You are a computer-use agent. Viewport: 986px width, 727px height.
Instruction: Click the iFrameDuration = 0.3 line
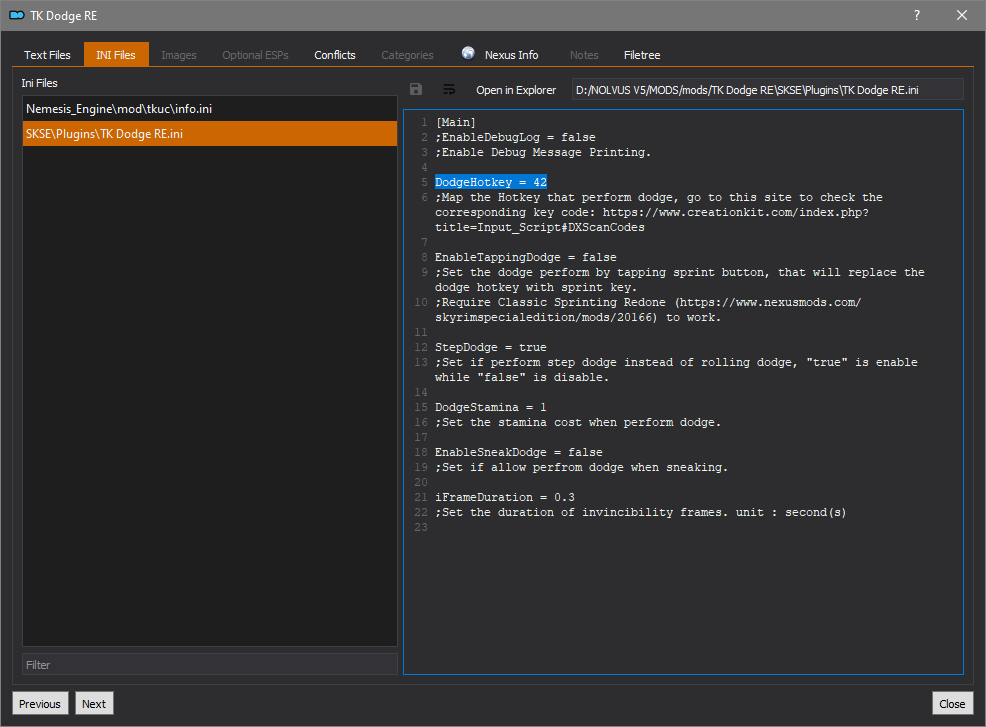(x=504, y=497)
